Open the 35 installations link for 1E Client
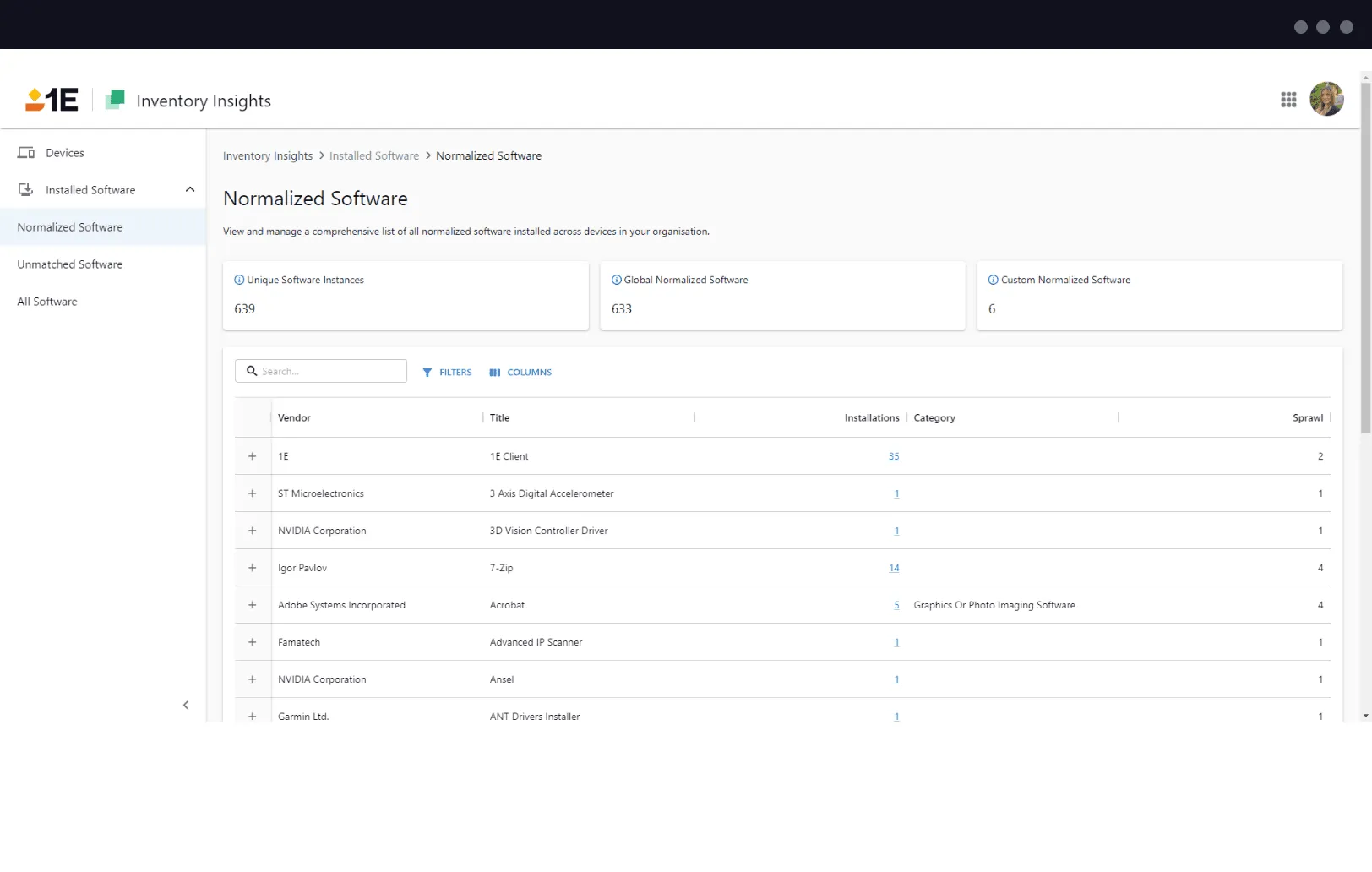The image size is (1372, 872). (893, 456)
